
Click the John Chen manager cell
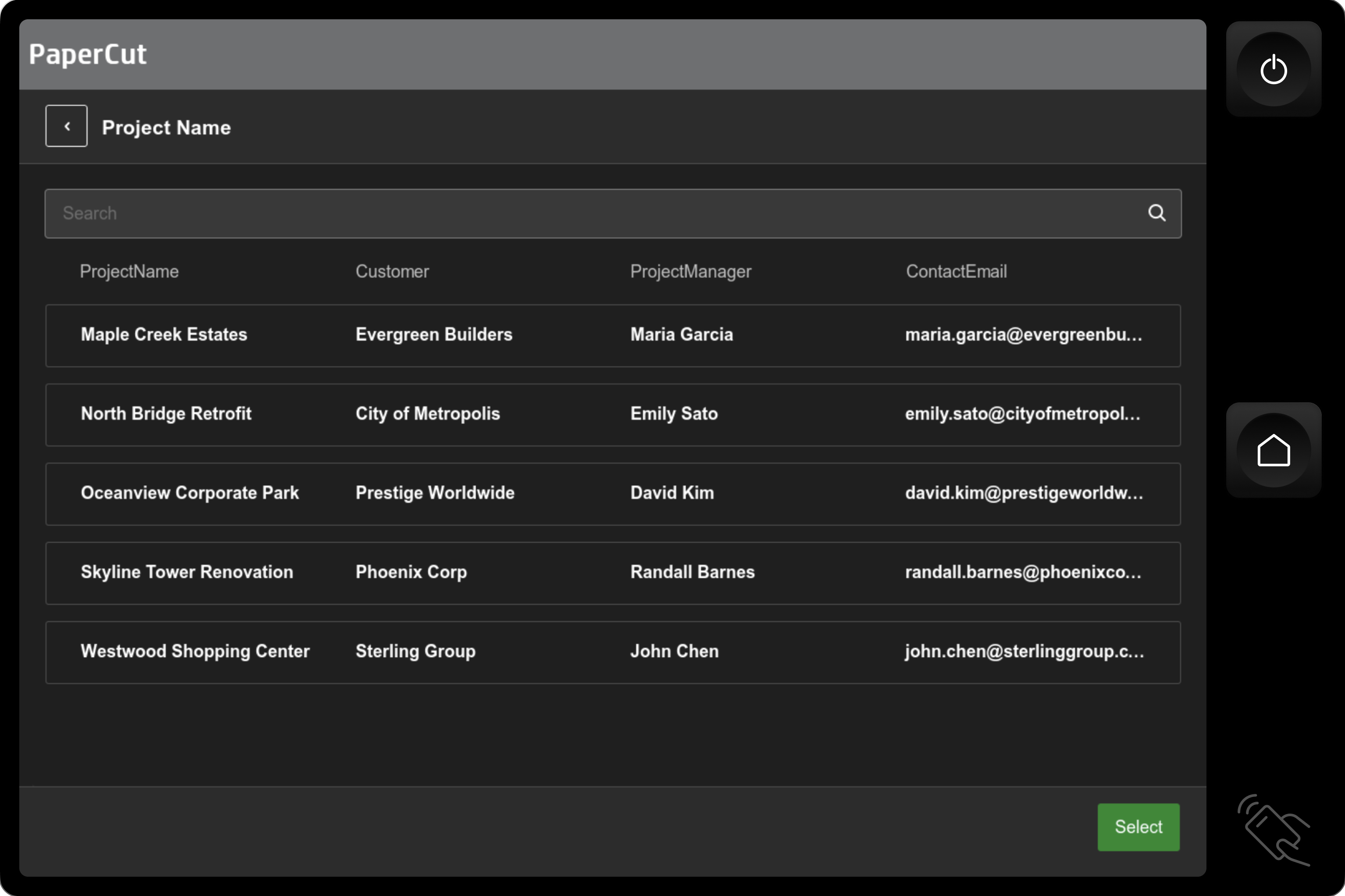coord(674,651)
